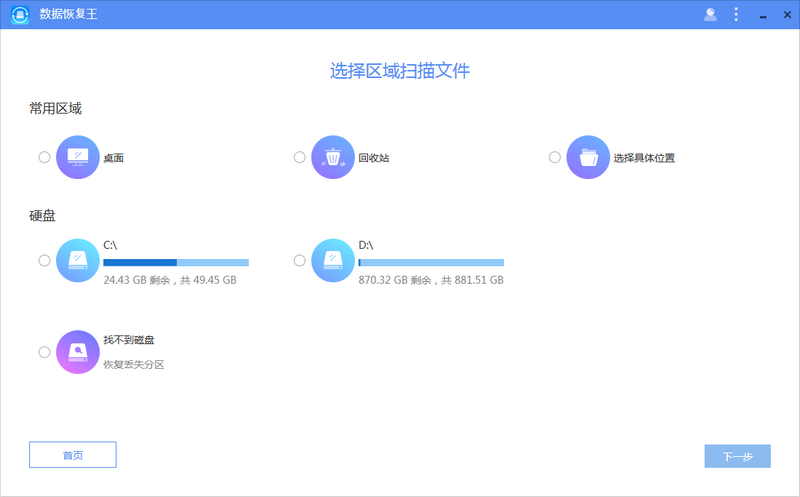Click the 恢复丢失分区 subtitle text
The width and height of the screenshot is (800, 497).
pos(134,364)
